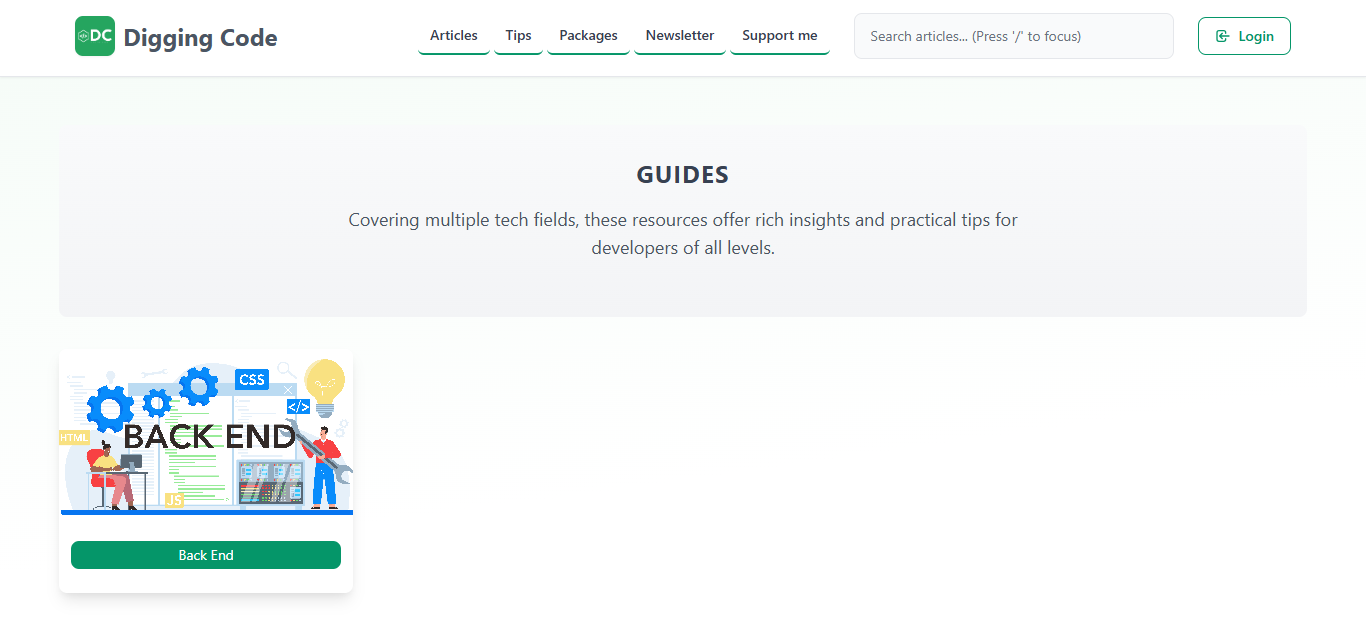Click the HTML tag in the Back End image
The image size is (1366, 626).
tap(74, 437)
